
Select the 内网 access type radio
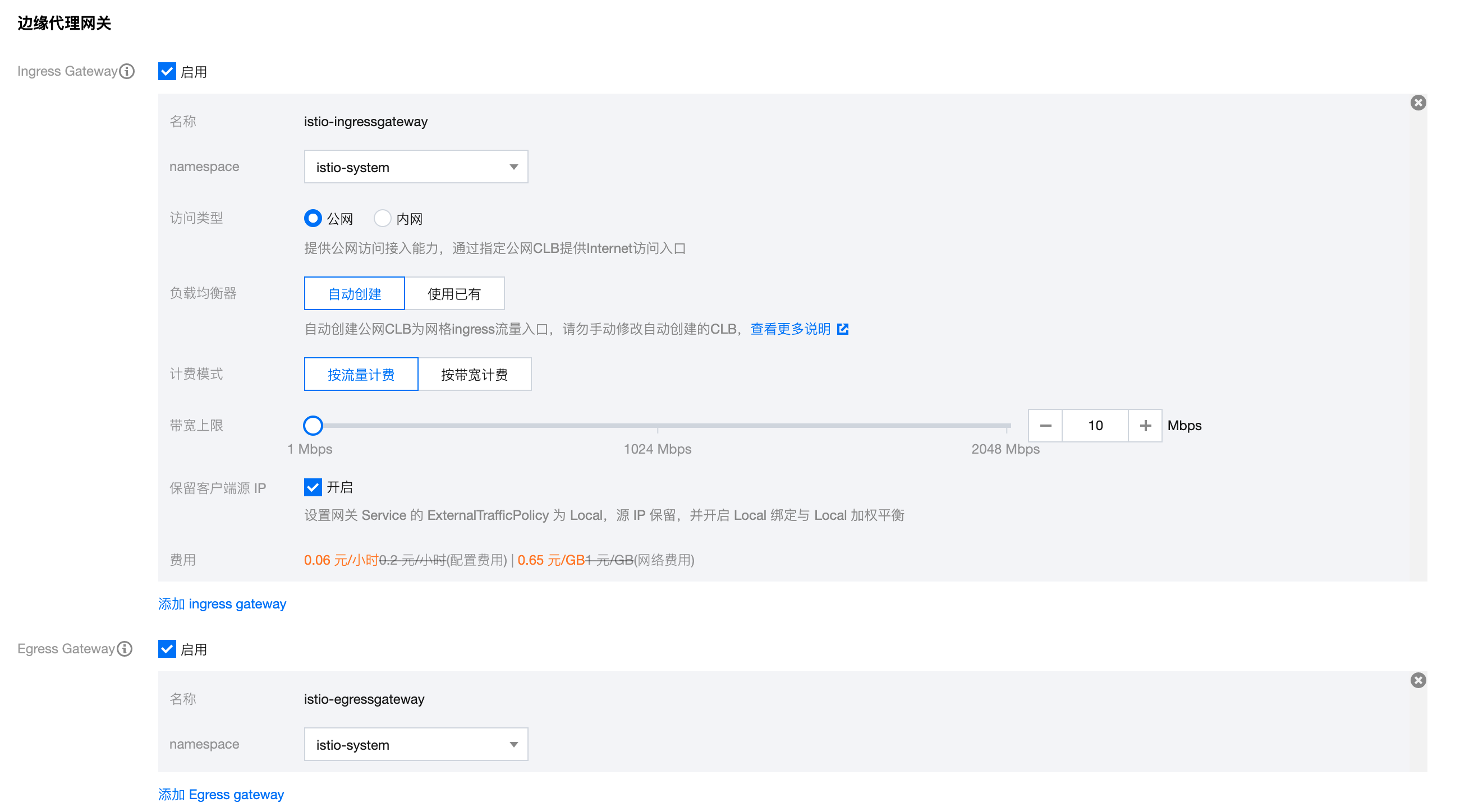pos(383,219)
